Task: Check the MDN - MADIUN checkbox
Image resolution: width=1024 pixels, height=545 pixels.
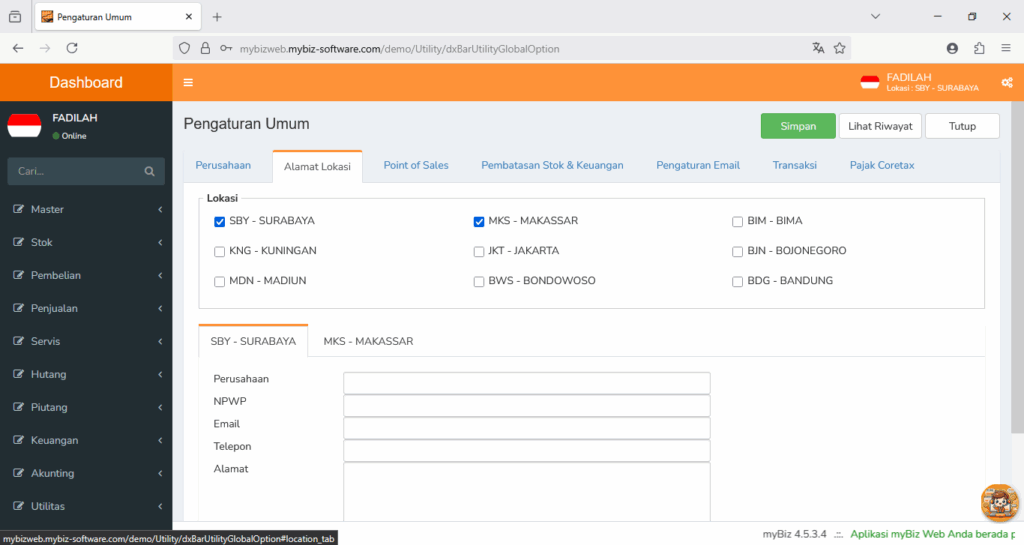Action: pyautogui.click(x=219, y=282)
